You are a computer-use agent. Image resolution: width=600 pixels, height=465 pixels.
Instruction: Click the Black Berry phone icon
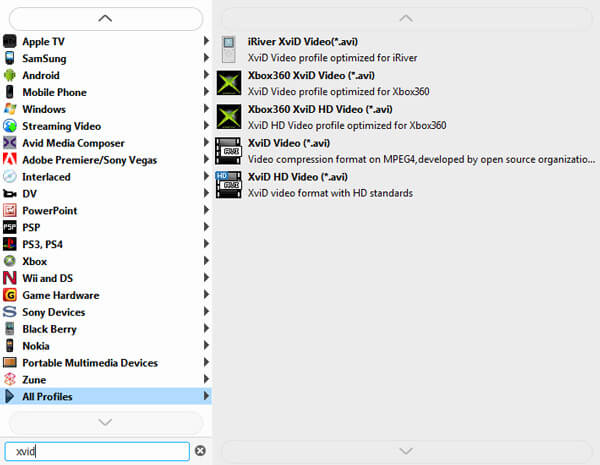tap(10, 329)
